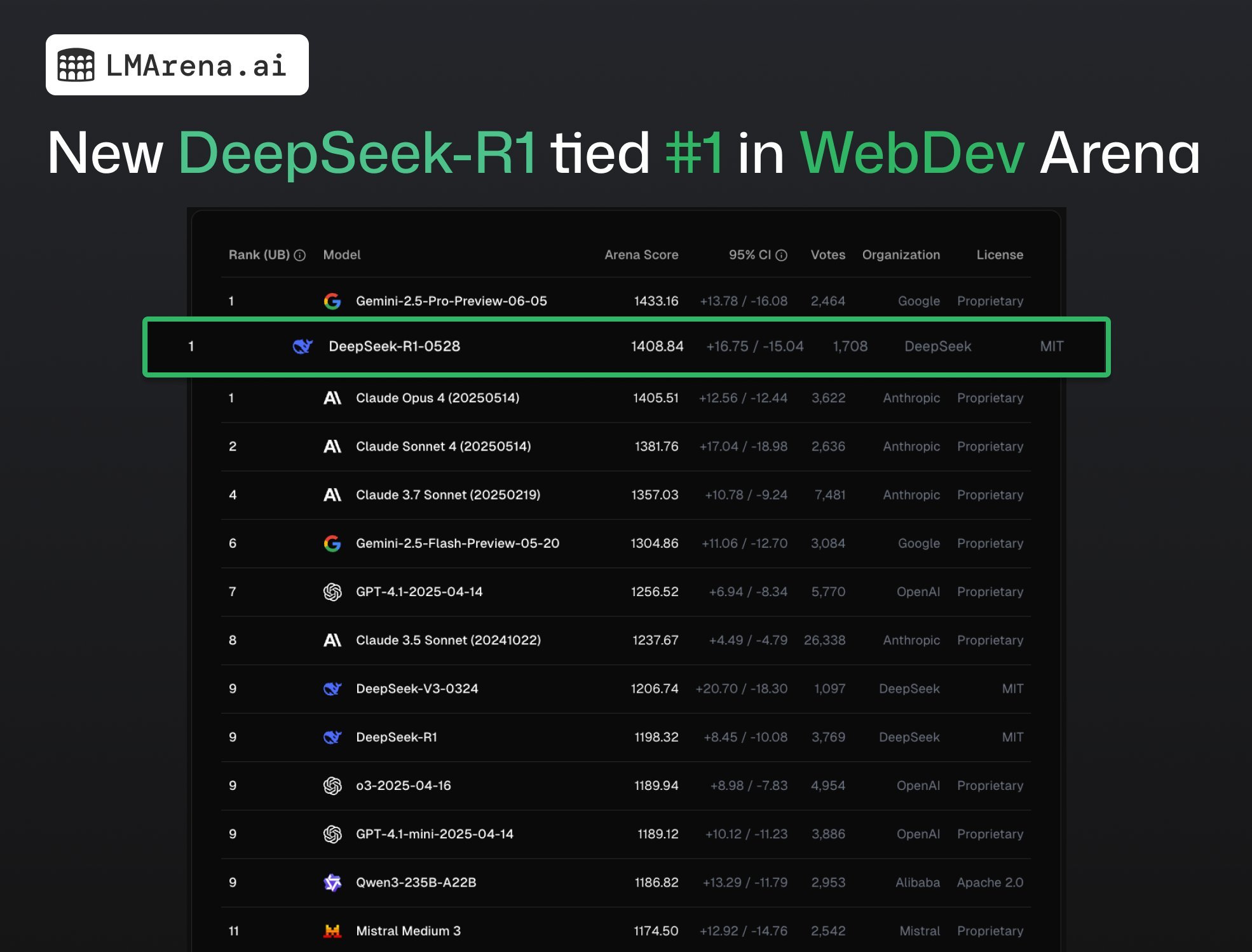Click the Google icon beside Gemini-2.5-Flash-Preview-05-20
This screenshot has height=952, width=1252.
click(x=331, y=543)
